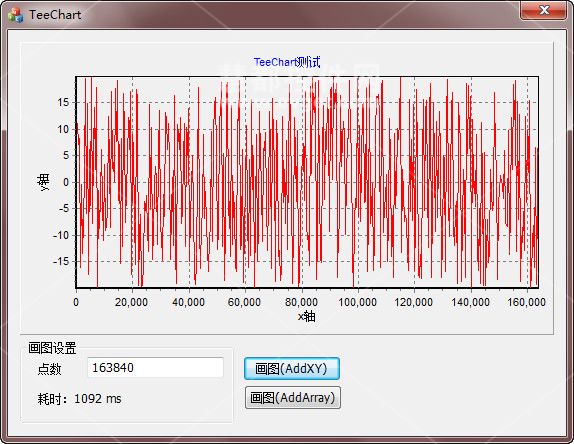Click the 80,000 x-axis label
This screenshot has width=574, height=444.
[301, 302]
